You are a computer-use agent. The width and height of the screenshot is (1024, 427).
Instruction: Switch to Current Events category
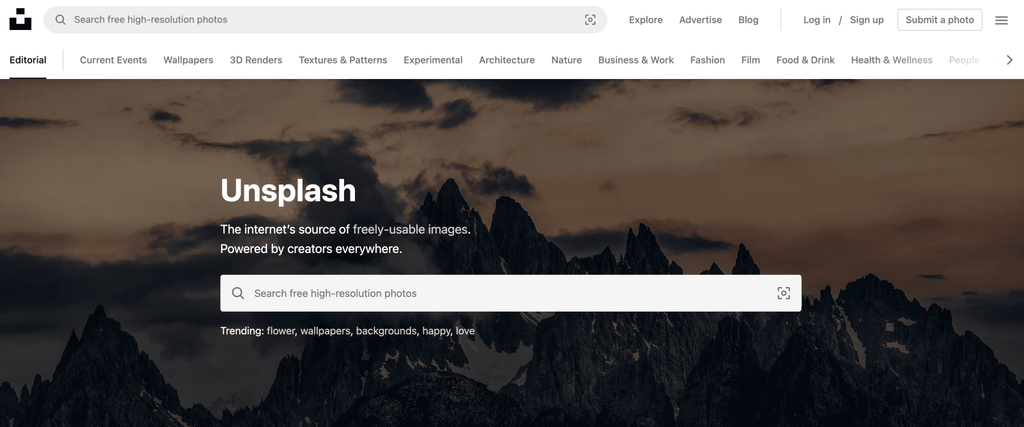(113, 60)
